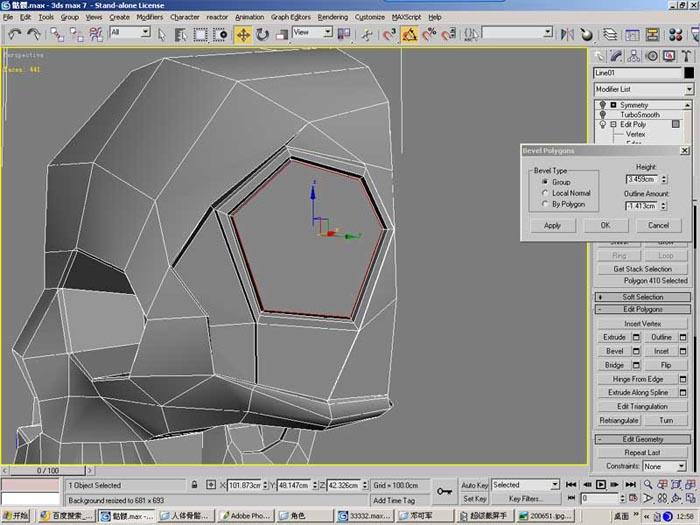Toggle Absolute/Offset transform type-in mode
The height and width of the screenshot is (525, 700).
[211, 485]
